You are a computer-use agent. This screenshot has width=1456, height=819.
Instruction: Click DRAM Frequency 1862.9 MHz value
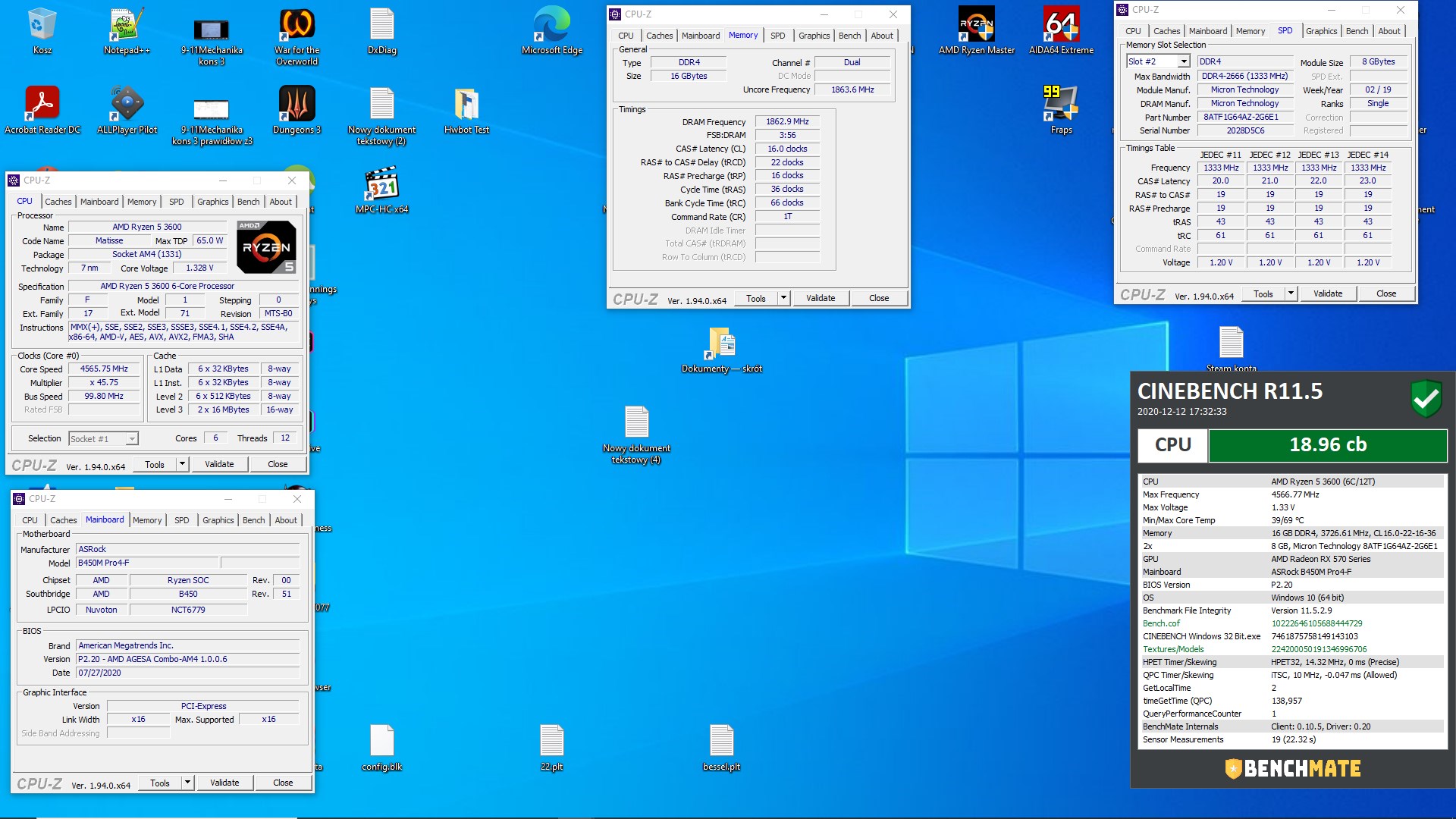787,121
